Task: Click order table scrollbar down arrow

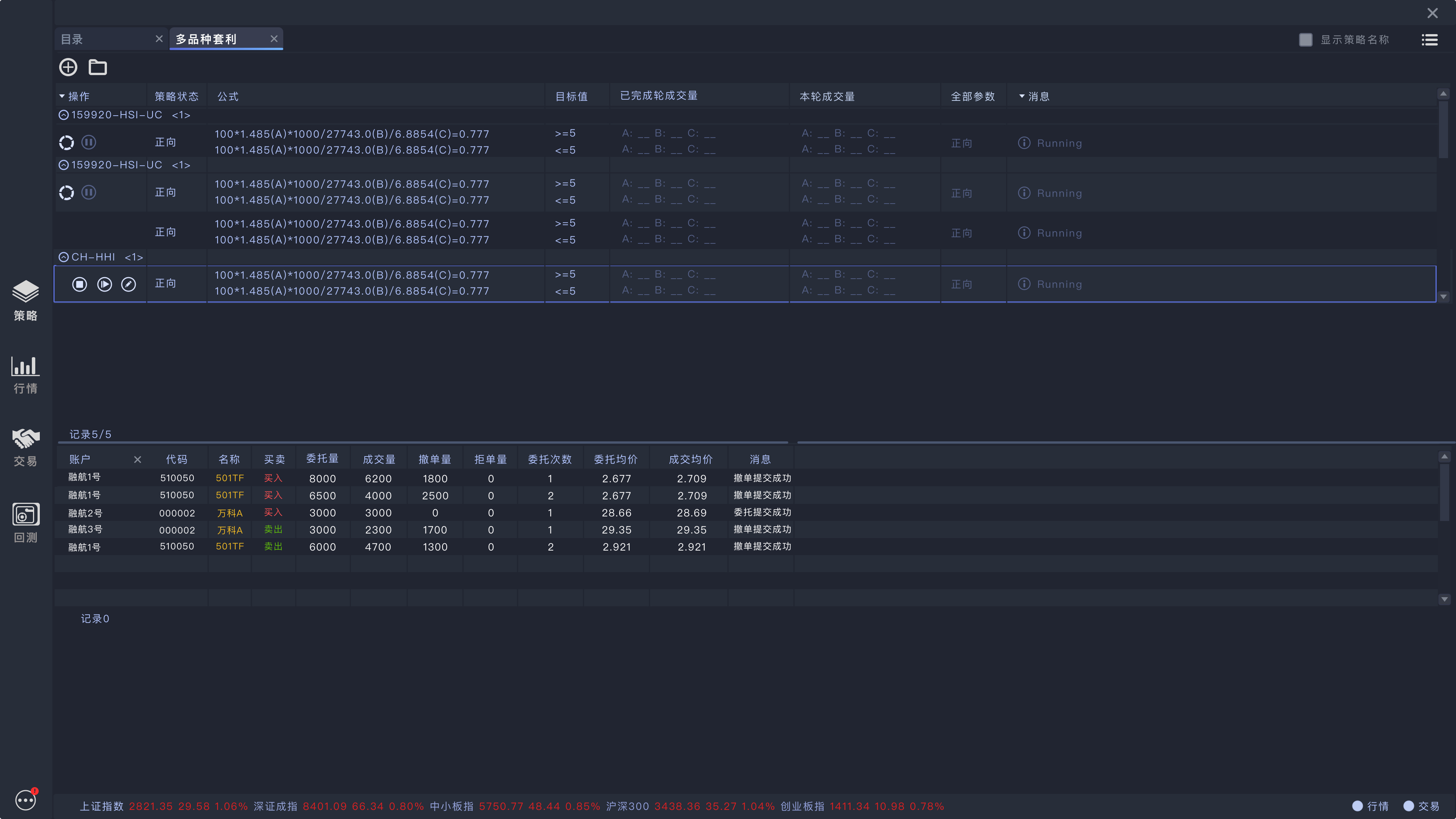Action: click(x=1444, y=599)
